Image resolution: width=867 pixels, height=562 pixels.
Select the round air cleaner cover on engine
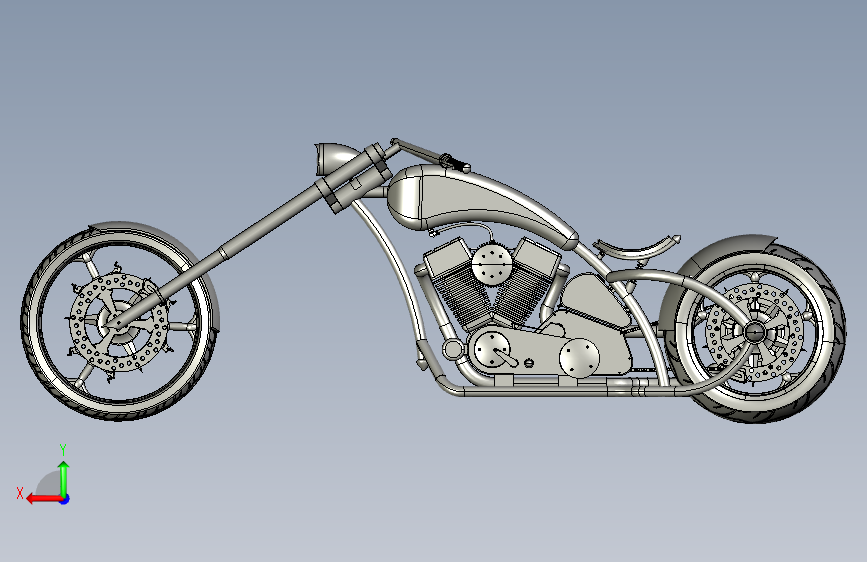pos(490,263)
